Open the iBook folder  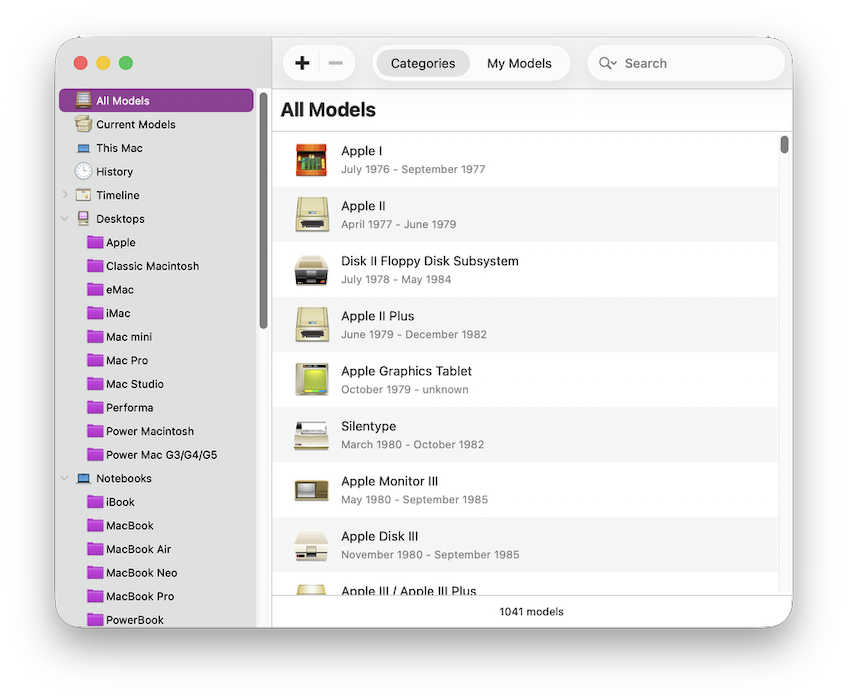click(110, 502)
